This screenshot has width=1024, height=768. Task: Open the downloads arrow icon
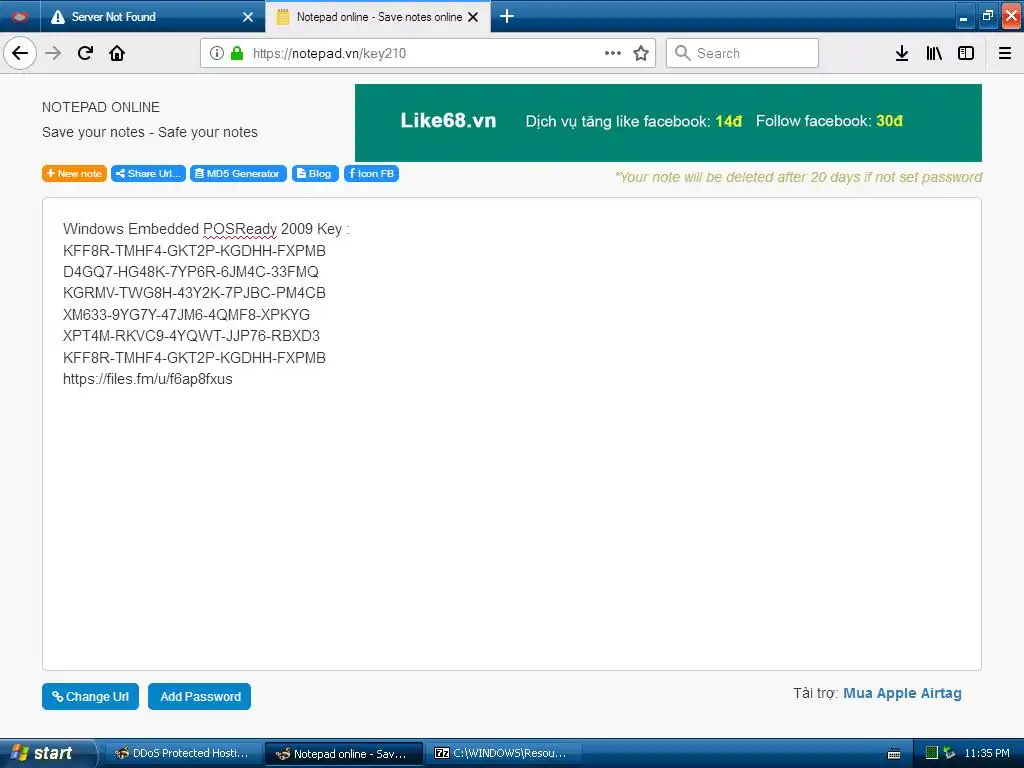click(x=901, y=53)
